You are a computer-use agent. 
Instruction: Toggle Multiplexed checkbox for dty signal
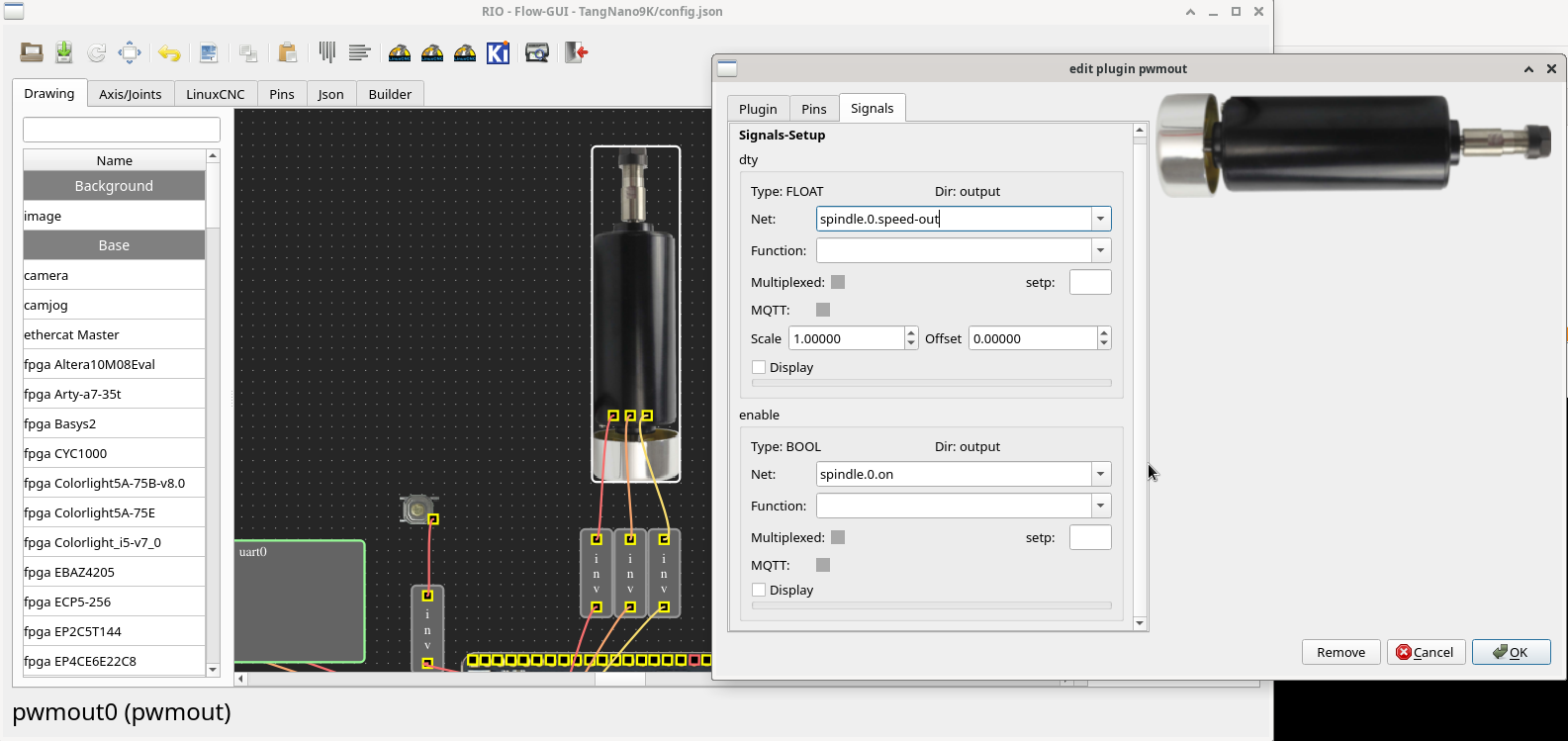[838, 282]
